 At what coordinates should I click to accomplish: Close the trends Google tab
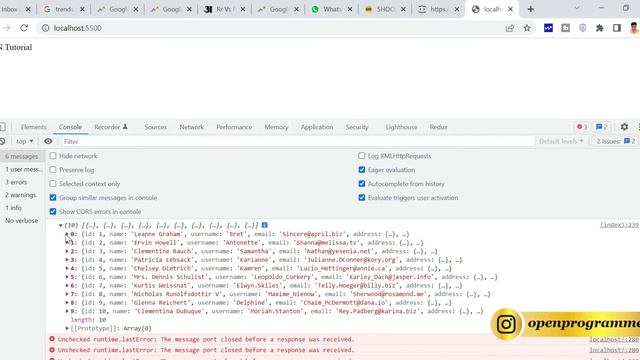[82, 9]
